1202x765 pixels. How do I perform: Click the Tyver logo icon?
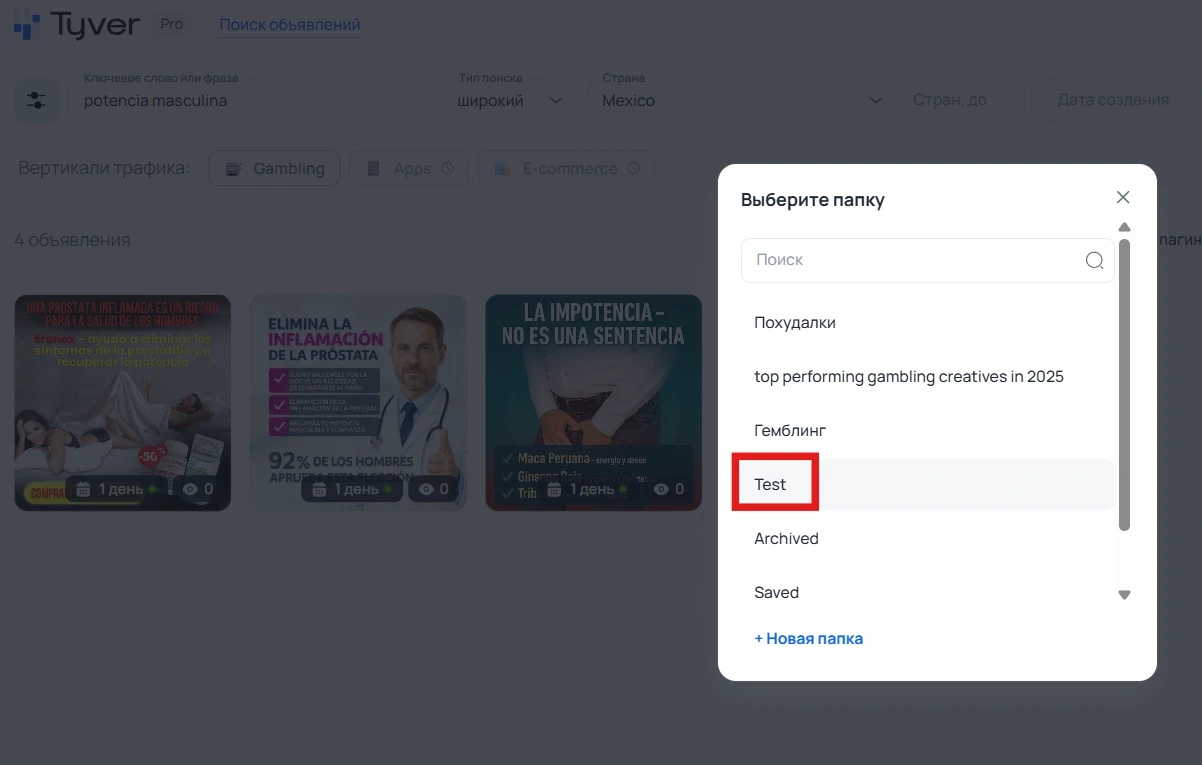(x=26, y=25)
